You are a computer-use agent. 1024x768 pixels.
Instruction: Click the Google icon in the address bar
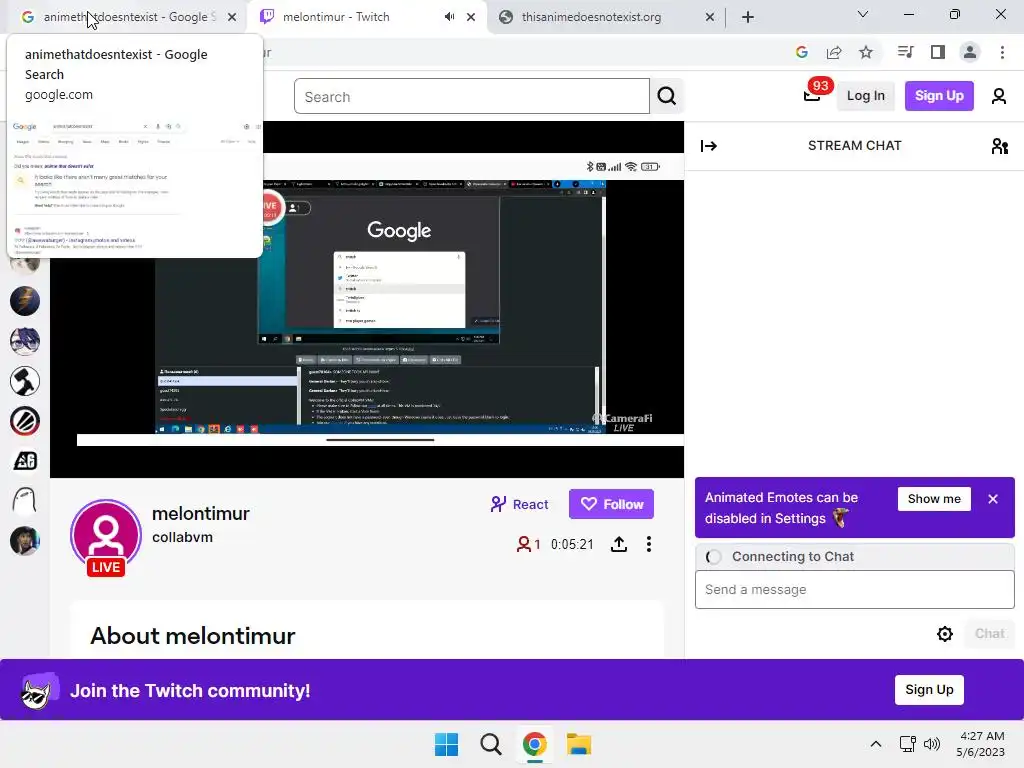pos(802,52)
